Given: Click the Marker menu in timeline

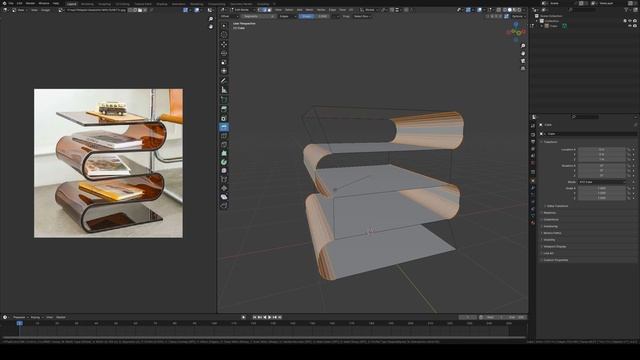Looking at the screenshot, I should click(61, 317).
